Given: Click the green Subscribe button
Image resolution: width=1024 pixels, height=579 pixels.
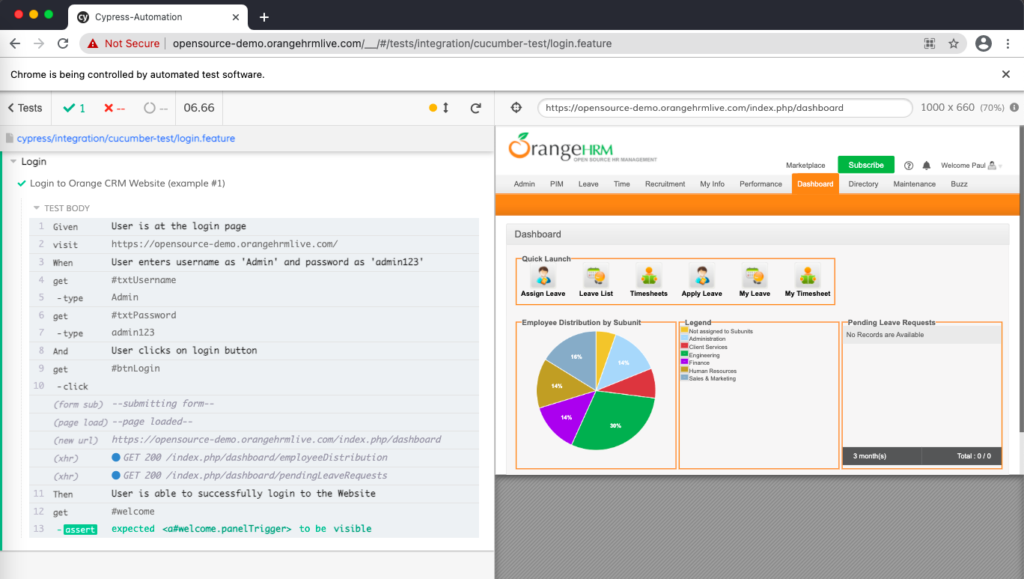Looking at the screenshot, I should point(865,165).
